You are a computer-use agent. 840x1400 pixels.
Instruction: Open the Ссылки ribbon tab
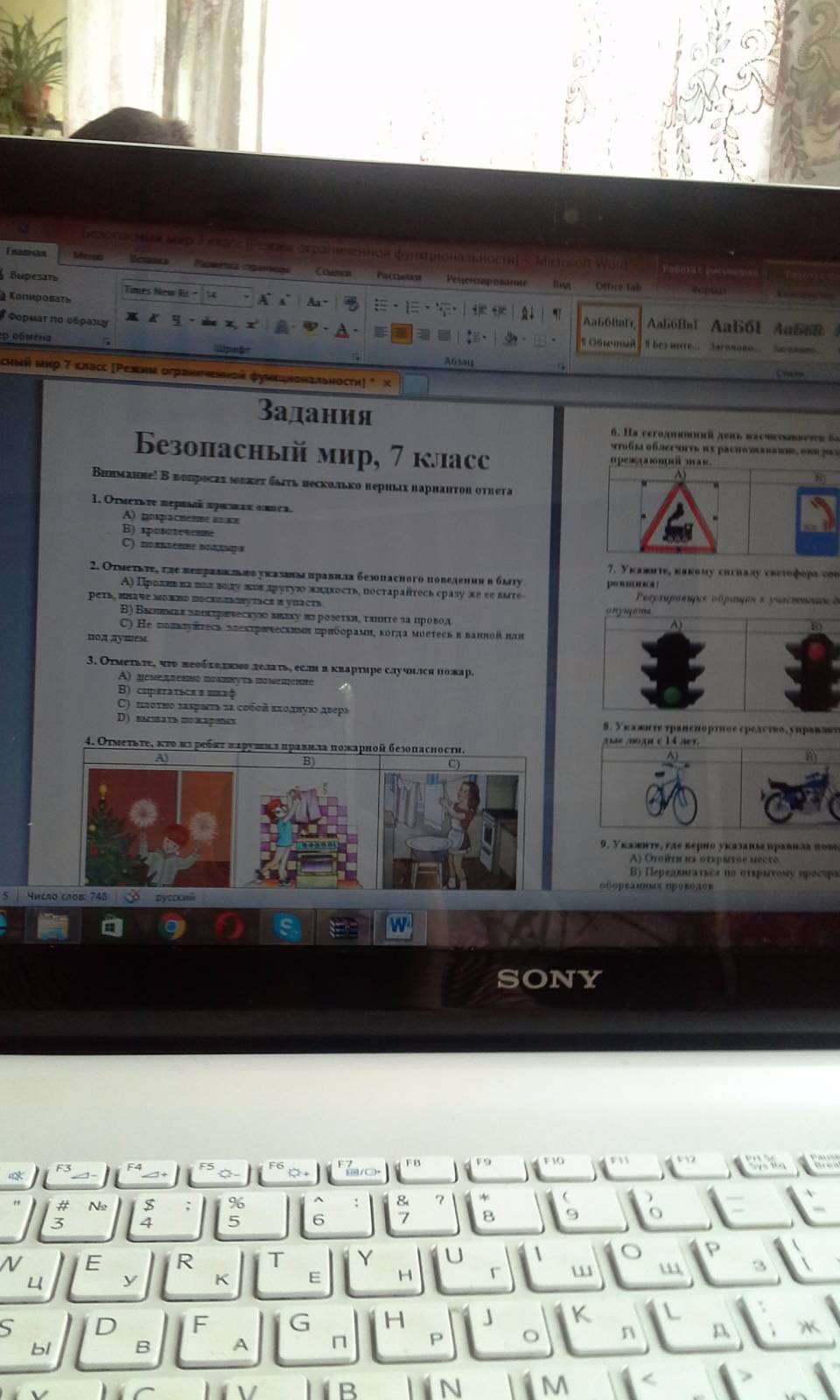tap(333, 271)
